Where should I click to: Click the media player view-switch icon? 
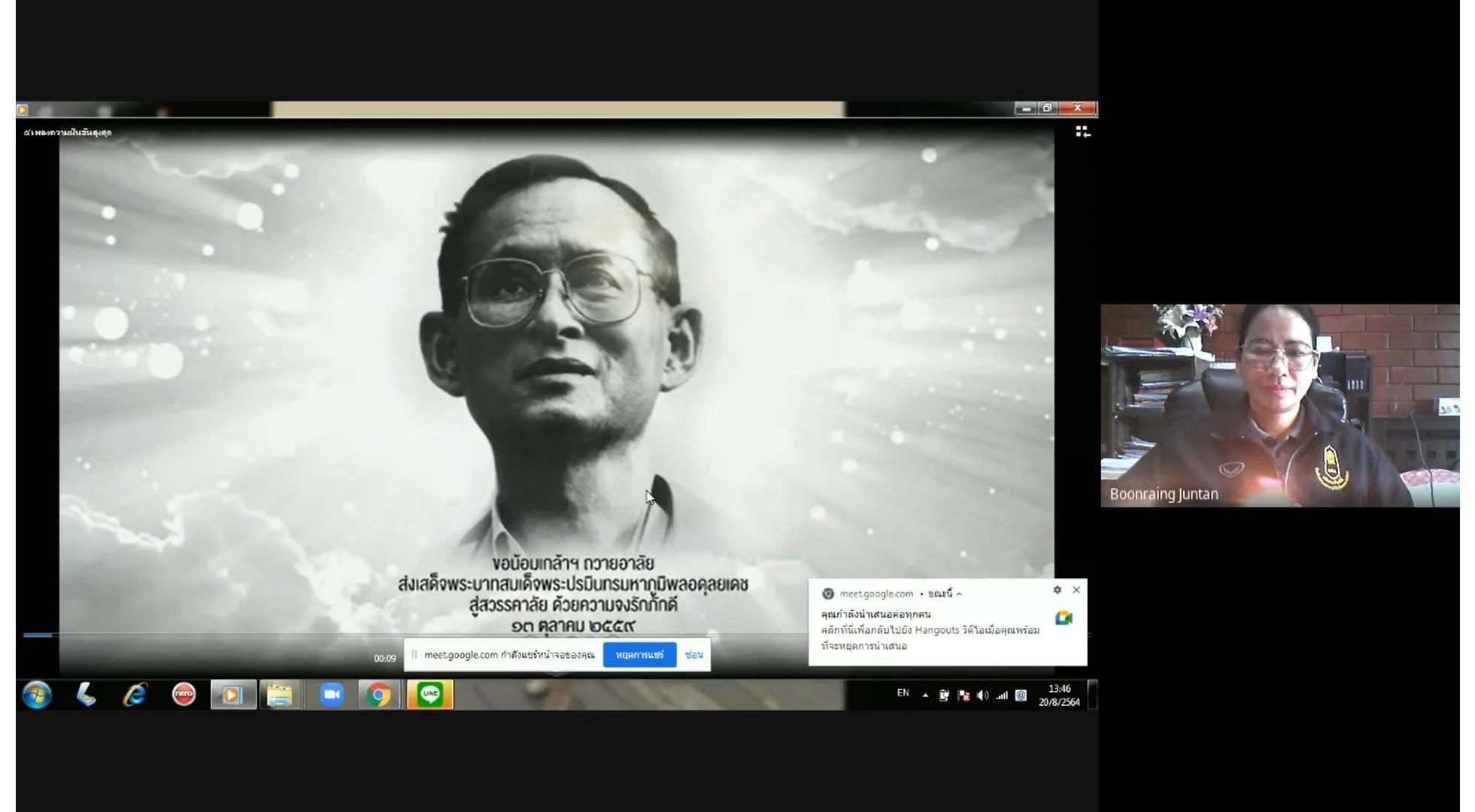[1082, 132]
